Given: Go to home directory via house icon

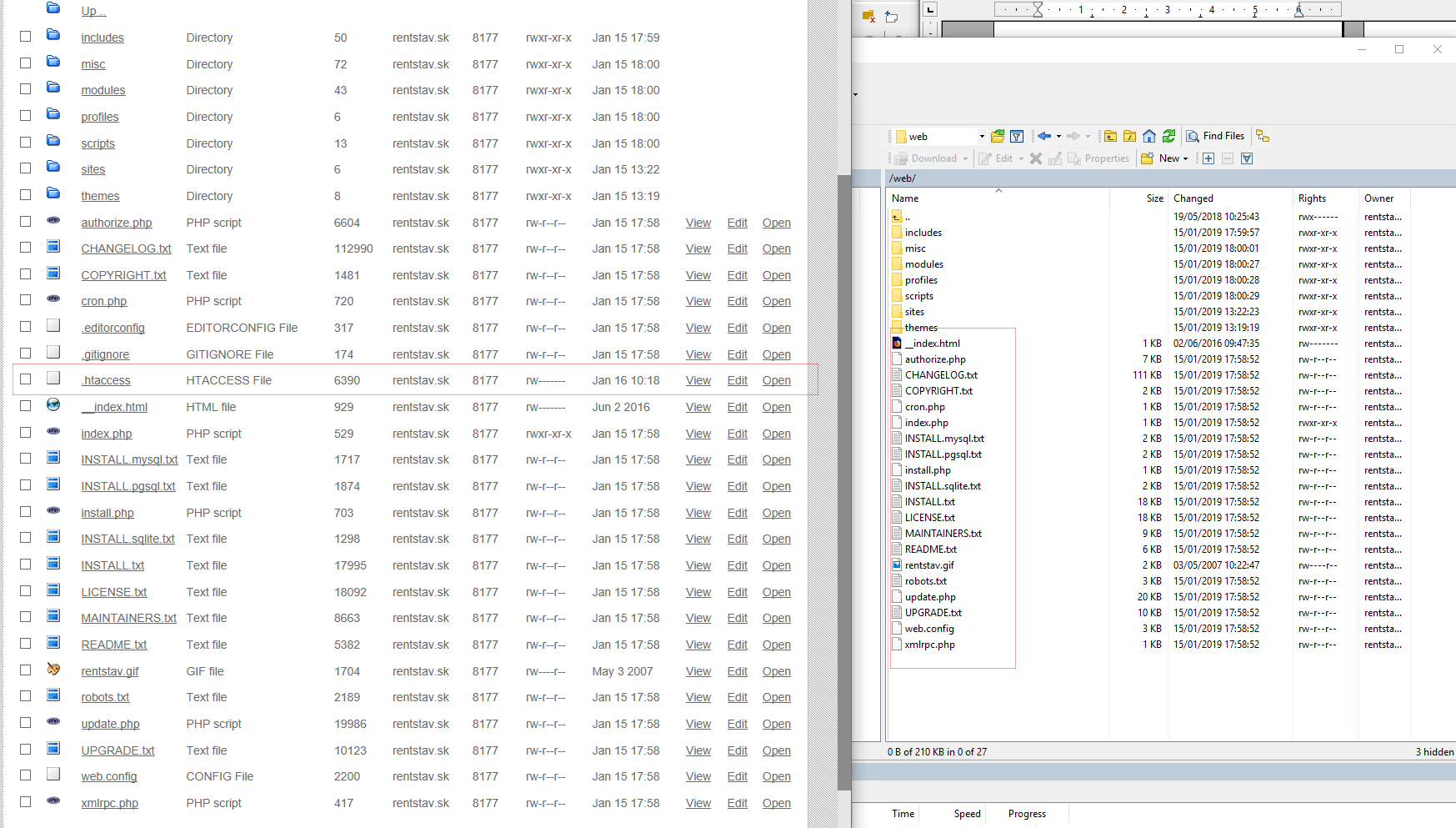Looking at the screenshot, I should (1149, 136).
